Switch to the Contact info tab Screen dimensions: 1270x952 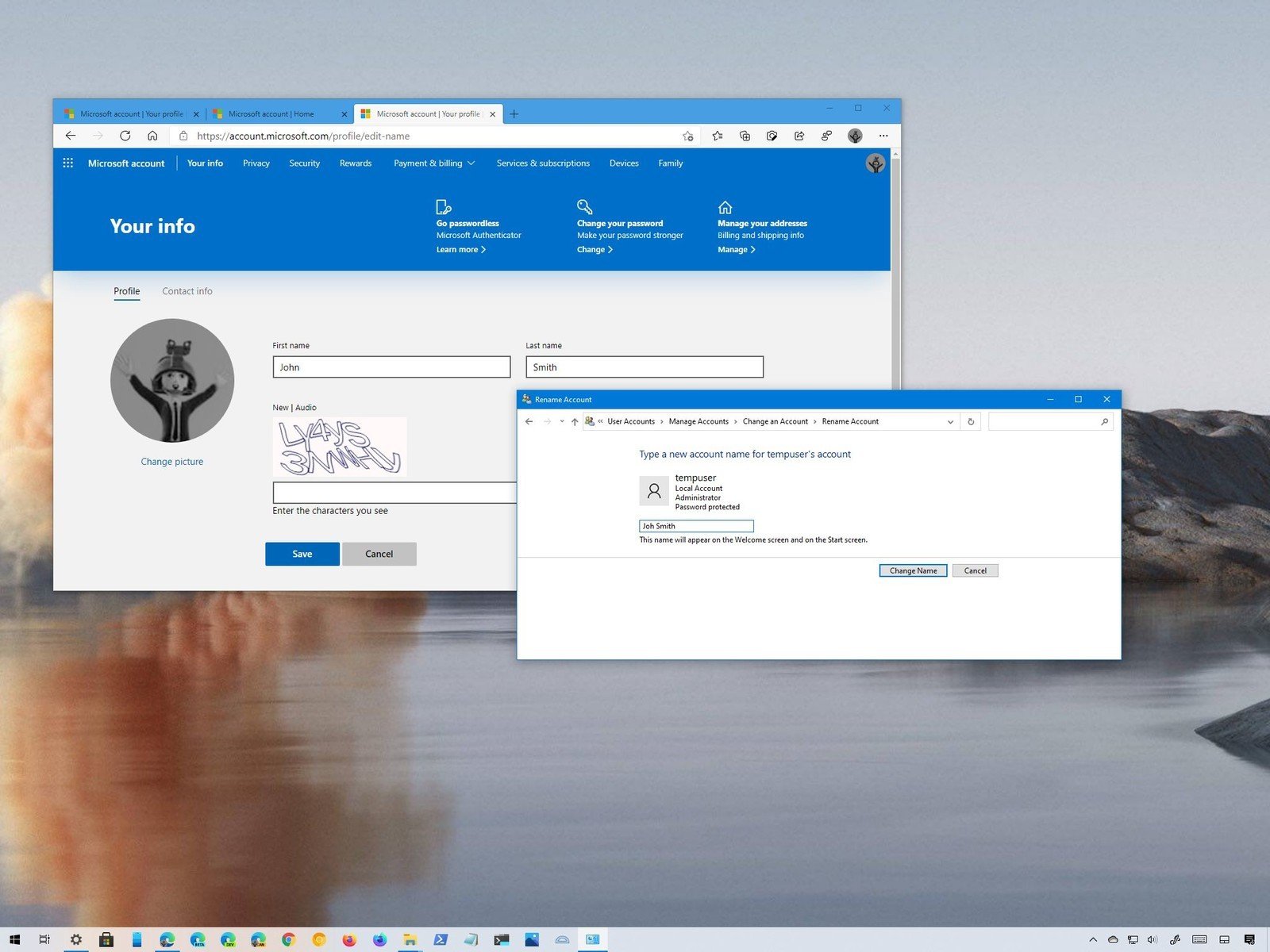click(187, 291)
